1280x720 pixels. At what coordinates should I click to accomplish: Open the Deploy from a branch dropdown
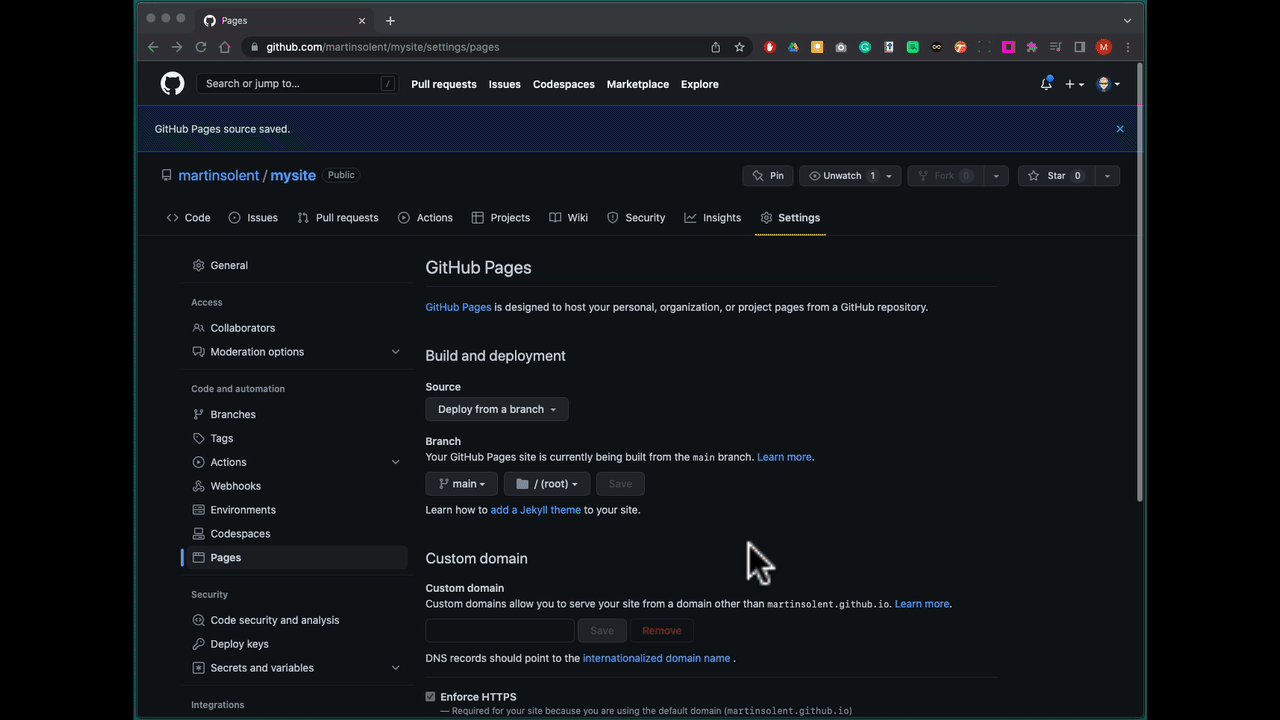497,409
